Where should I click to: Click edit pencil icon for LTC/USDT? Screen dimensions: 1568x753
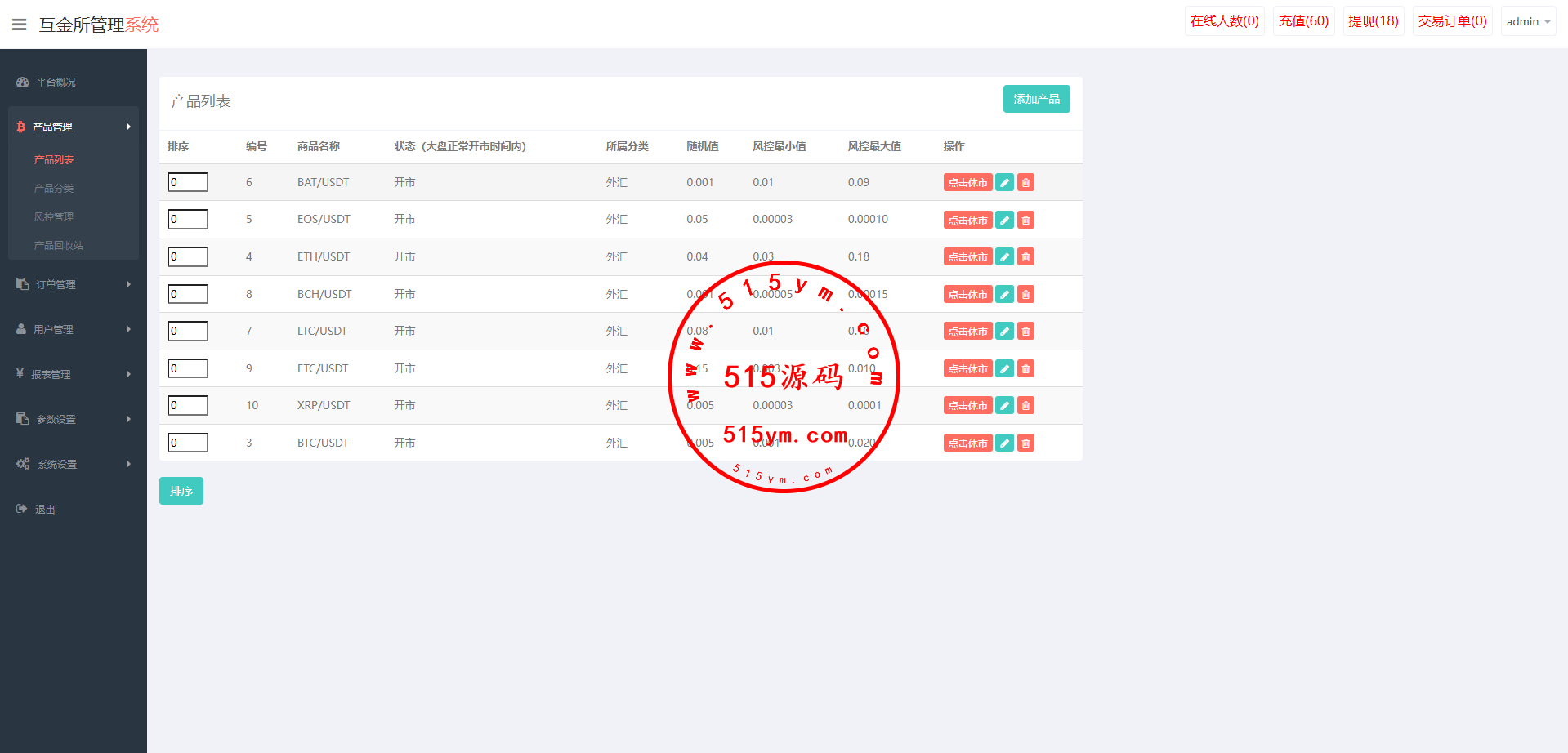click(1004, 331)
